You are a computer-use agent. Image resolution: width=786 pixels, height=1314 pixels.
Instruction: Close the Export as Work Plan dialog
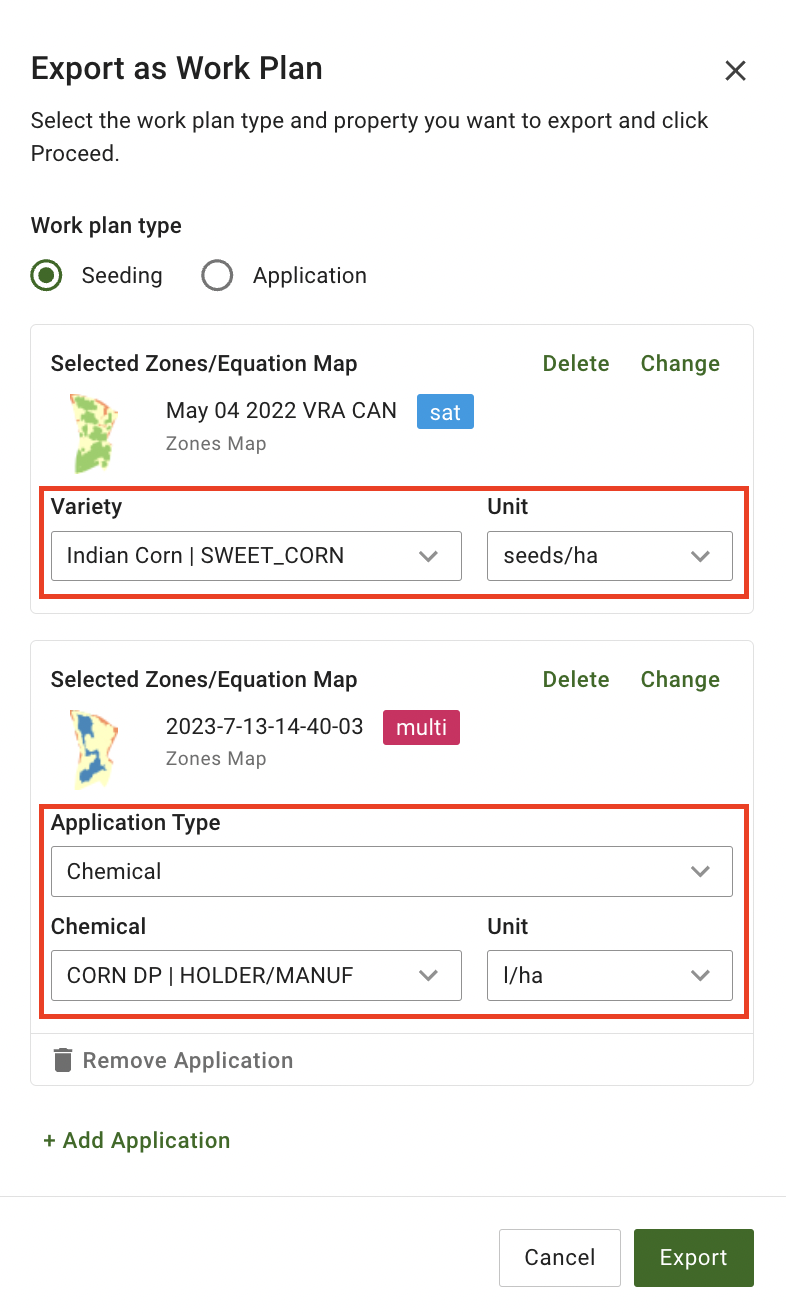point(735,70)
